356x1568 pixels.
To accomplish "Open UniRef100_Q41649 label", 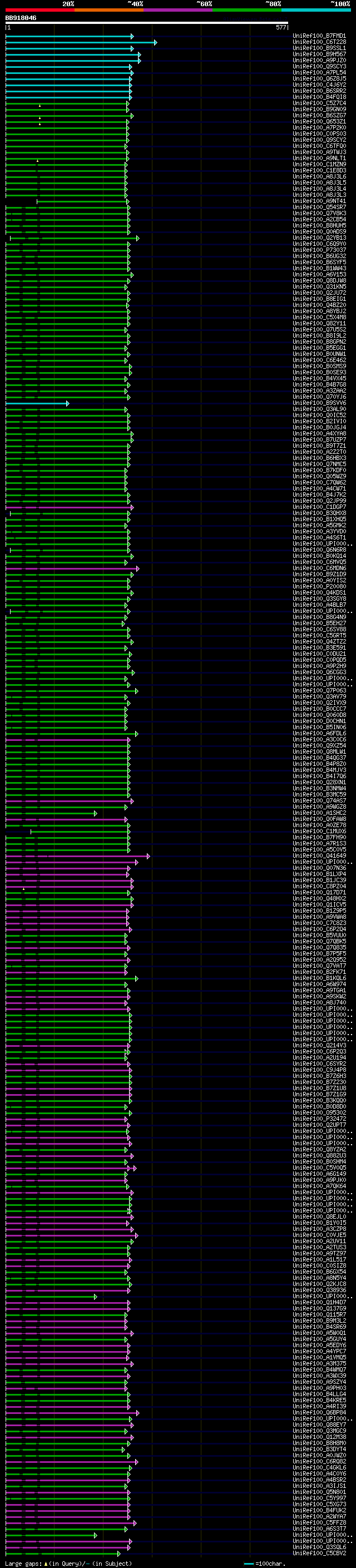I will pyautogui.click(x=319, y=856).
